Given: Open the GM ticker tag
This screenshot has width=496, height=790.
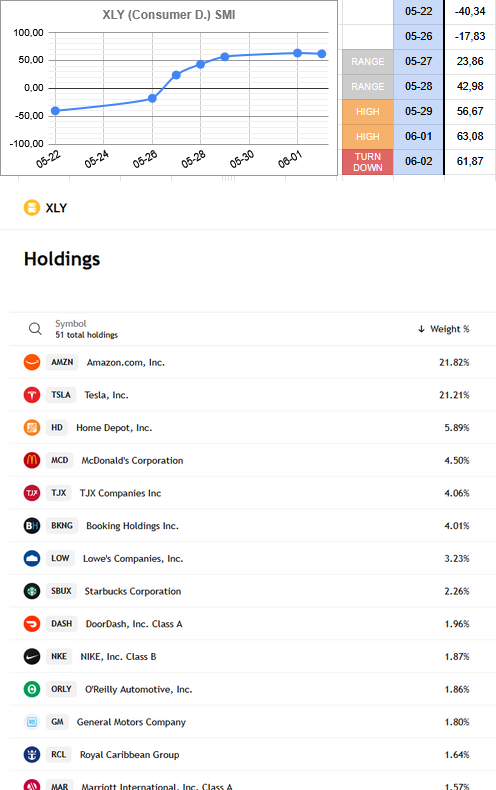Looking at the screenshot, I should 57,721.
